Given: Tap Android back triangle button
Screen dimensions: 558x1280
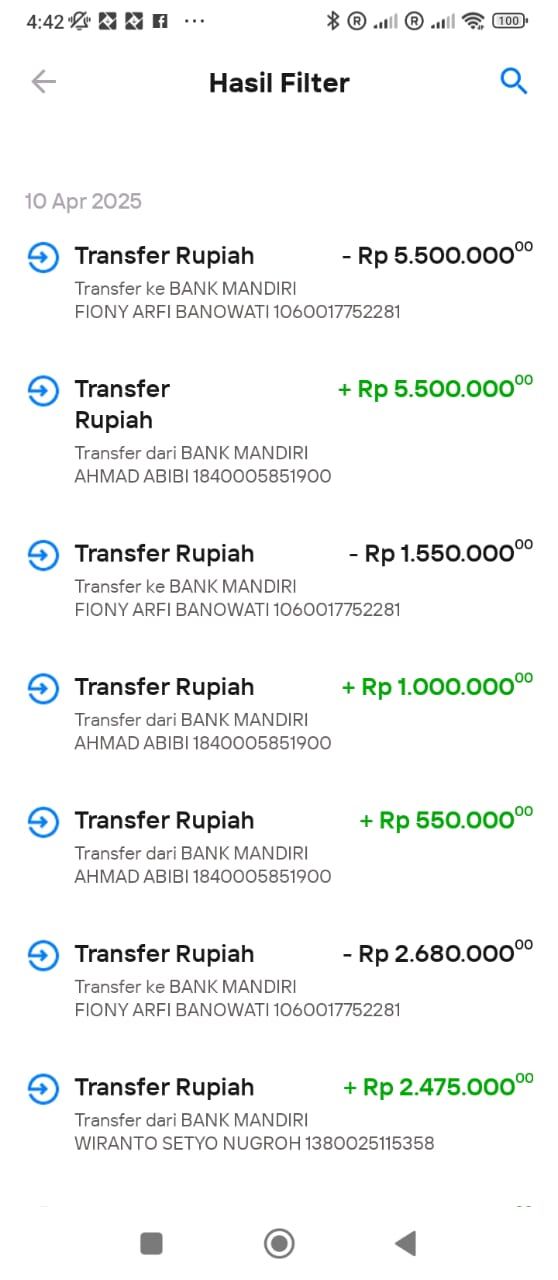Looking at the screenshot, I should click(405, 1243).
